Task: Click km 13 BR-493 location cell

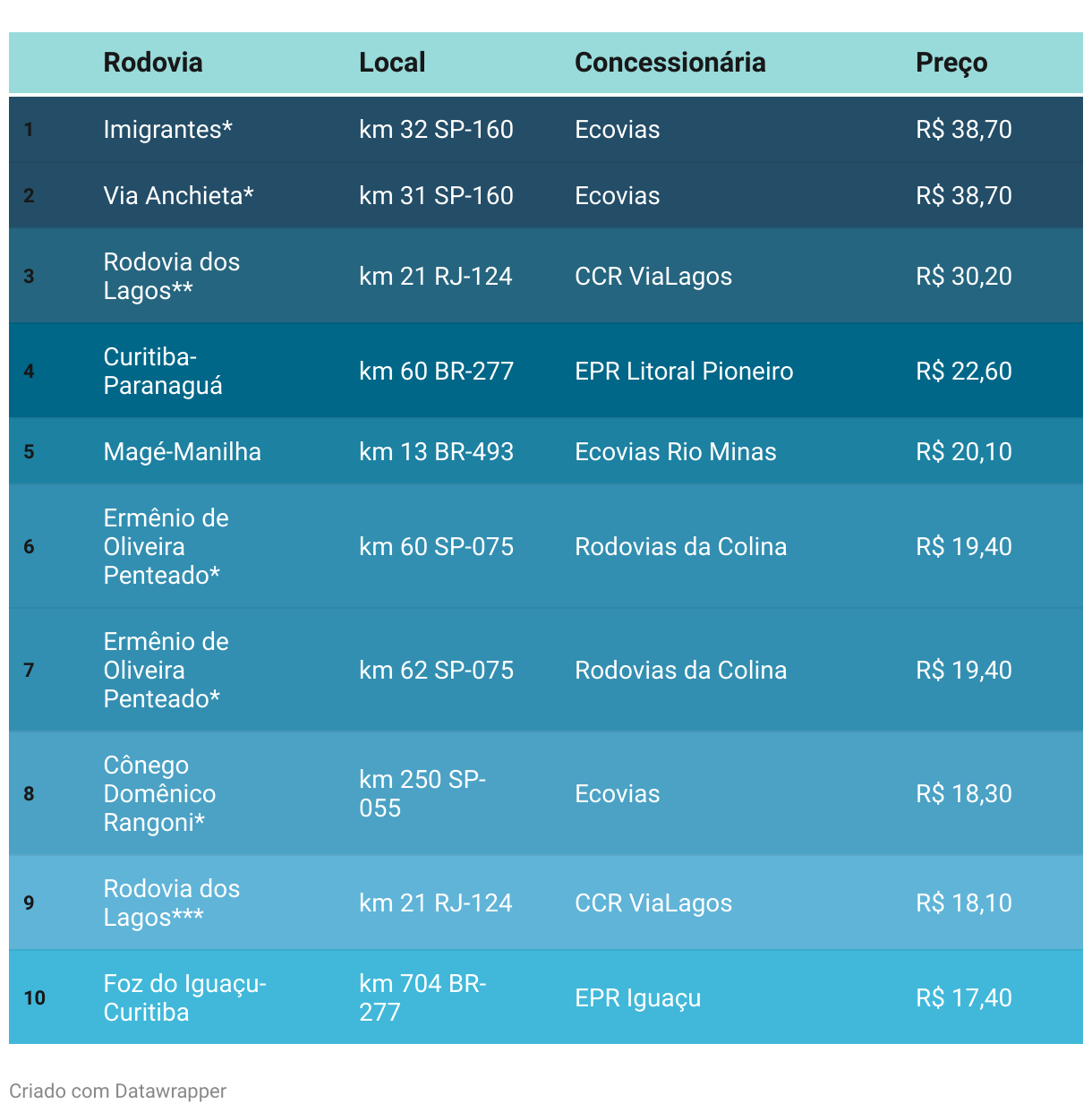Action: pyautogui.click(x=437, y=452)
